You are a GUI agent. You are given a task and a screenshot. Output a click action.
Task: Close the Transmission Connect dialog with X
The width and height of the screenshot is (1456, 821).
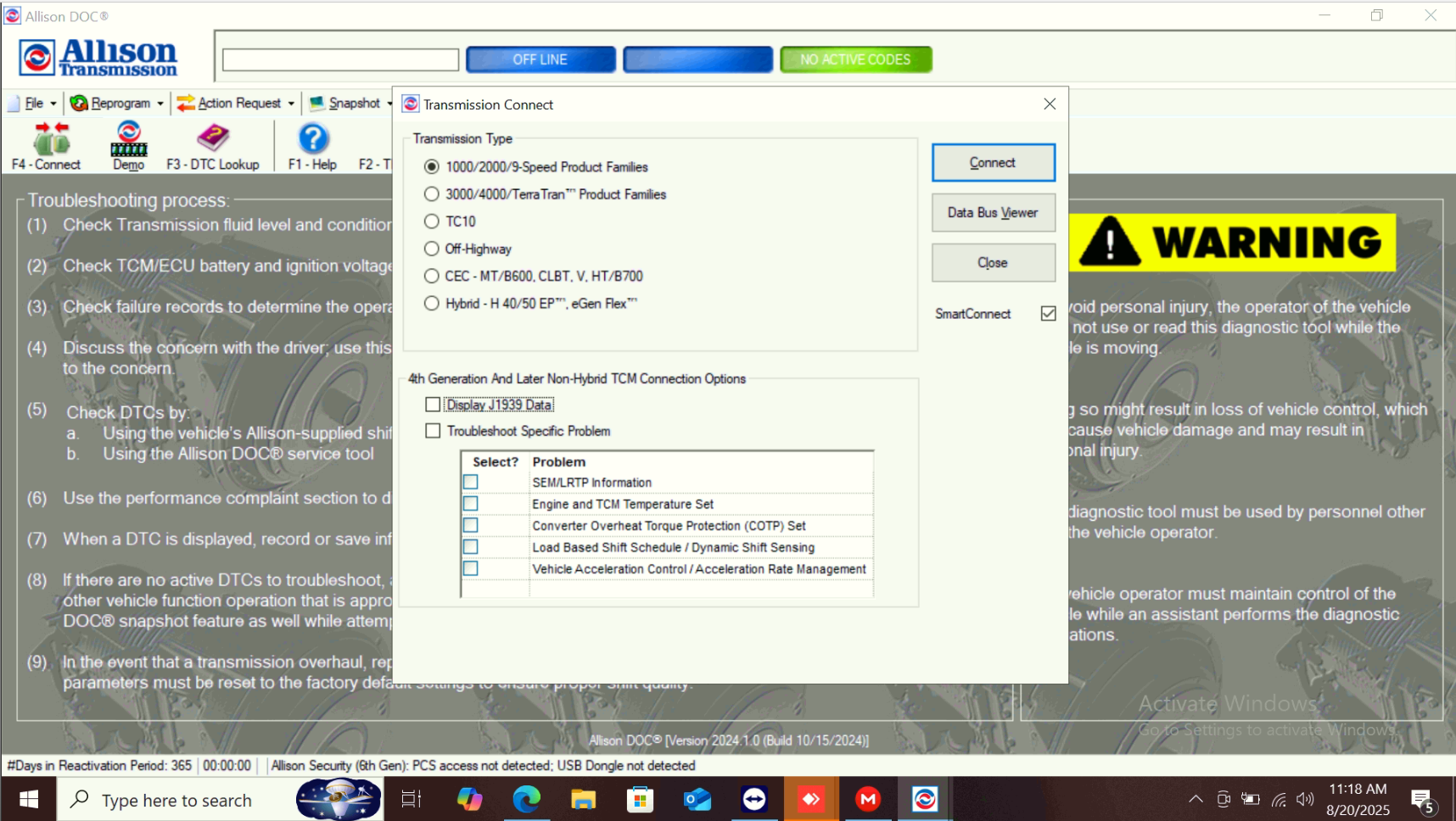pos(1050,103)
